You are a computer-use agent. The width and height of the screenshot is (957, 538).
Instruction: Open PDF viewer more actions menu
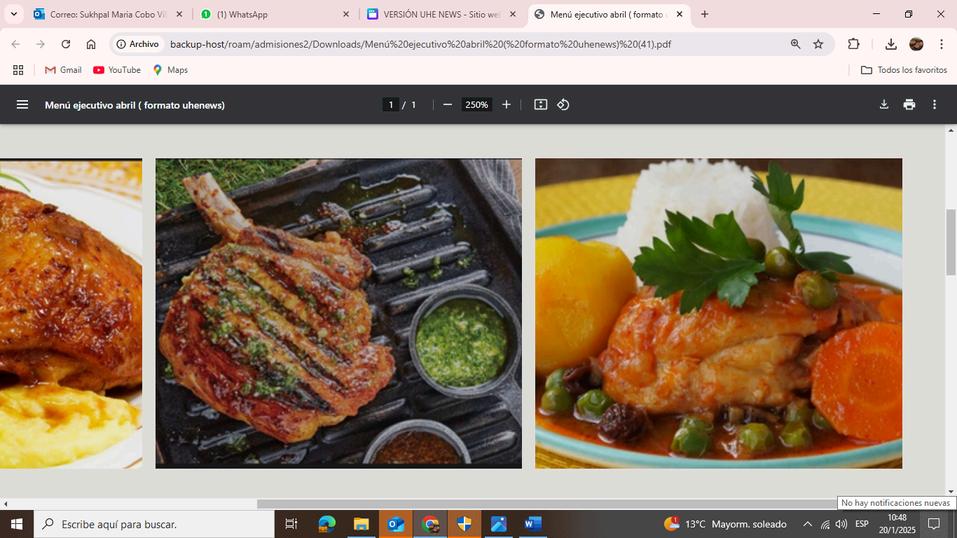(x=934, y=104)
